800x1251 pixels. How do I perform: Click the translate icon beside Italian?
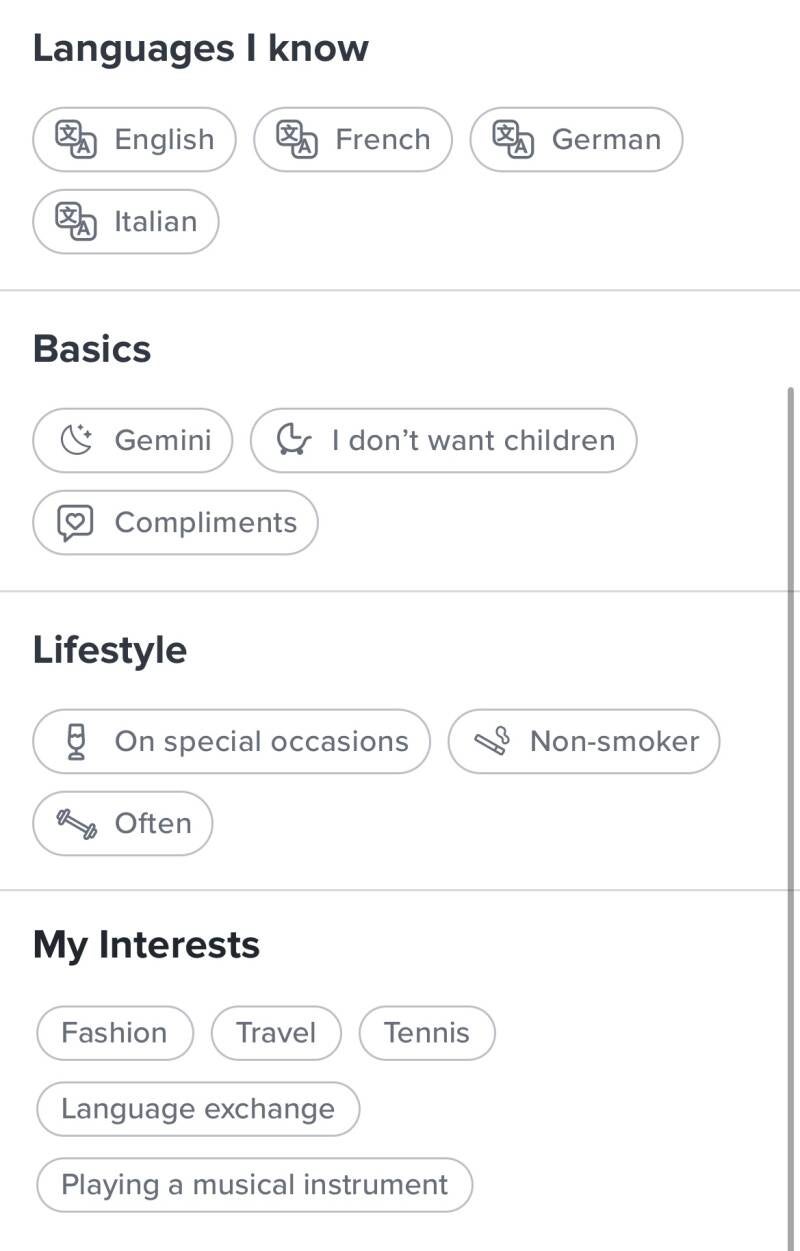[x=75, y=222]
